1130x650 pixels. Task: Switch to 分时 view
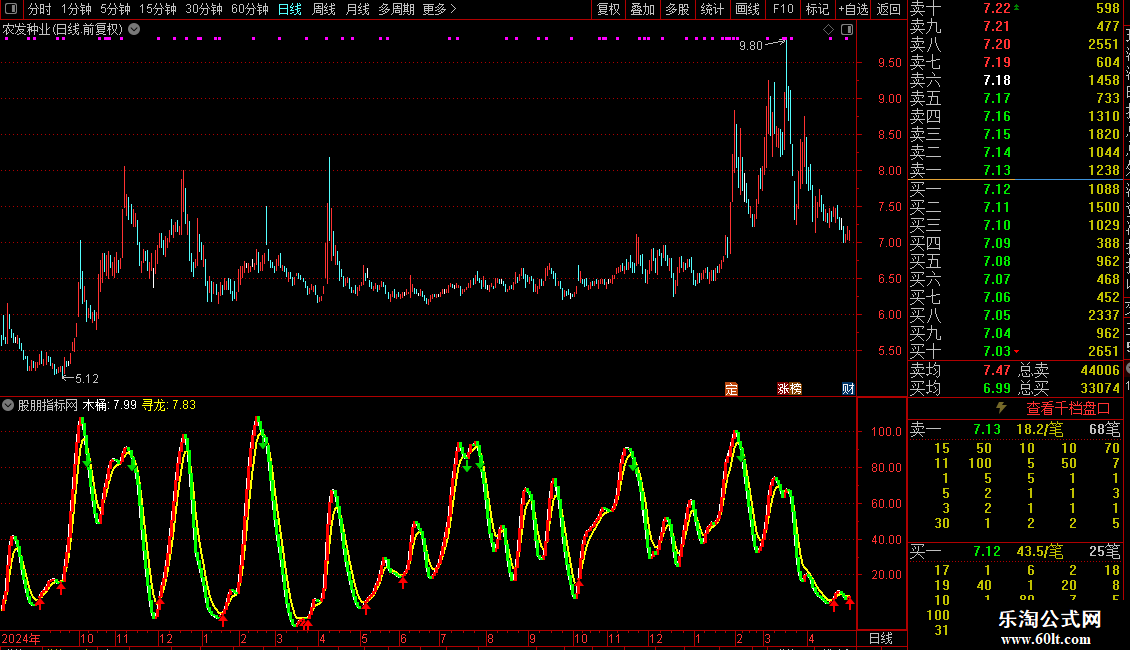coord(40,9)
